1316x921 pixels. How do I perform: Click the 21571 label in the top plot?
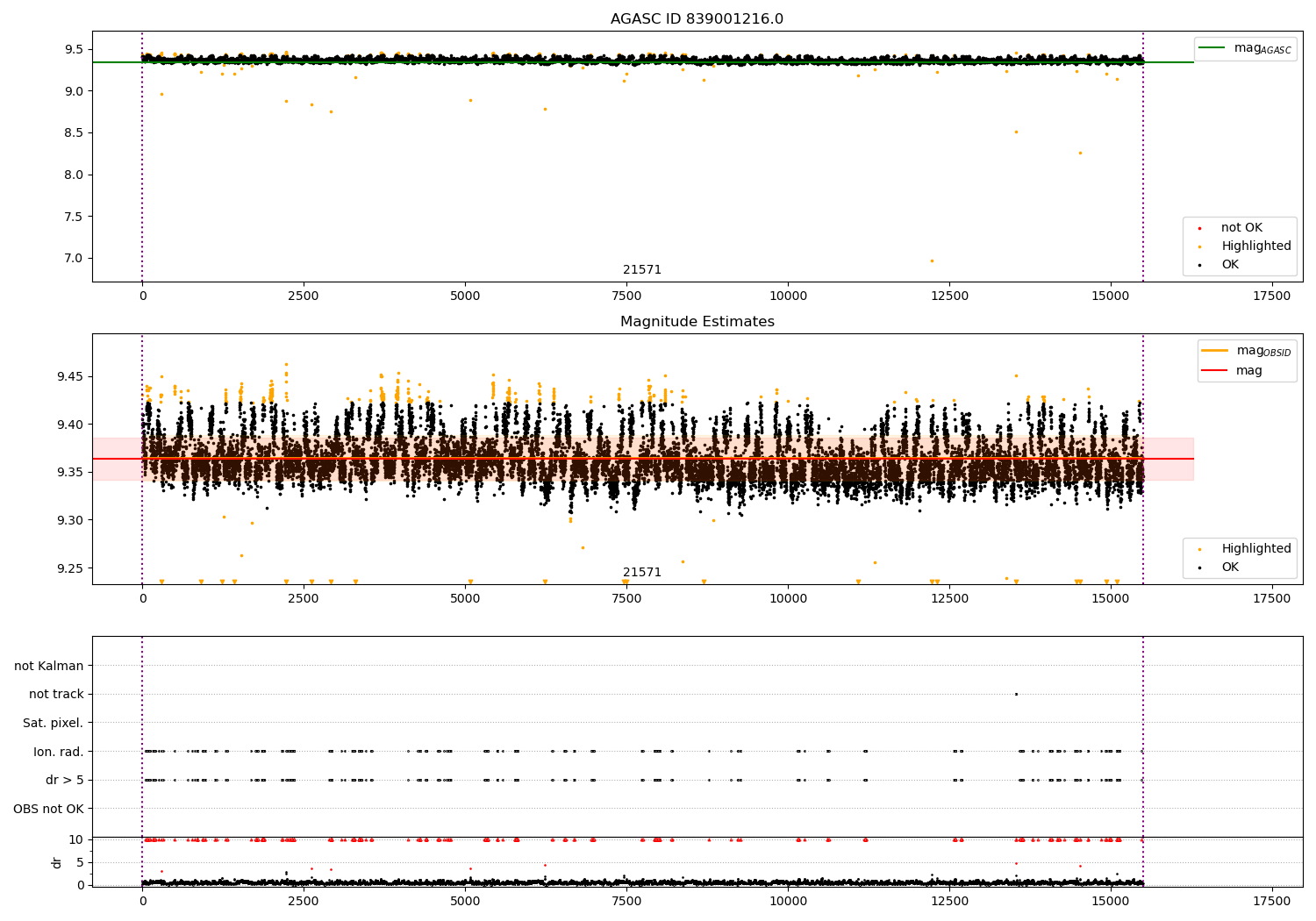[642, 270]
